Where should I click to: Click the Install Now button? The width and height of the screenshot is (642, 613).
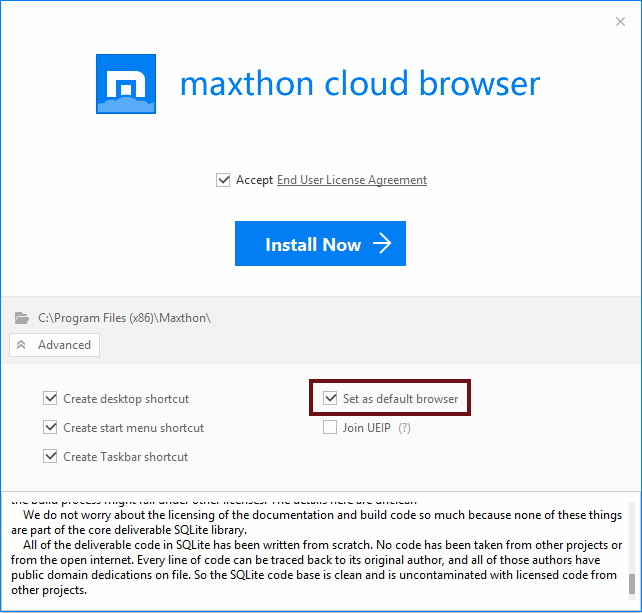[x=320, y=243]
